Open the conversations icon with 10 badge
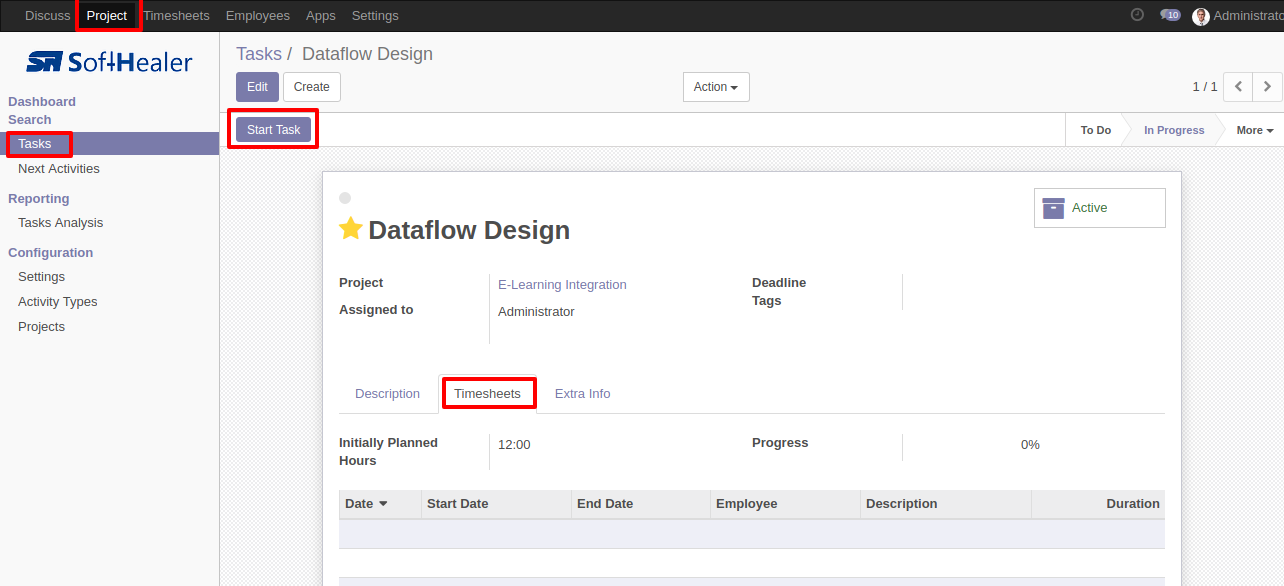Image resolution: width=1284 pixels, height=586 pixels. 1170,15
